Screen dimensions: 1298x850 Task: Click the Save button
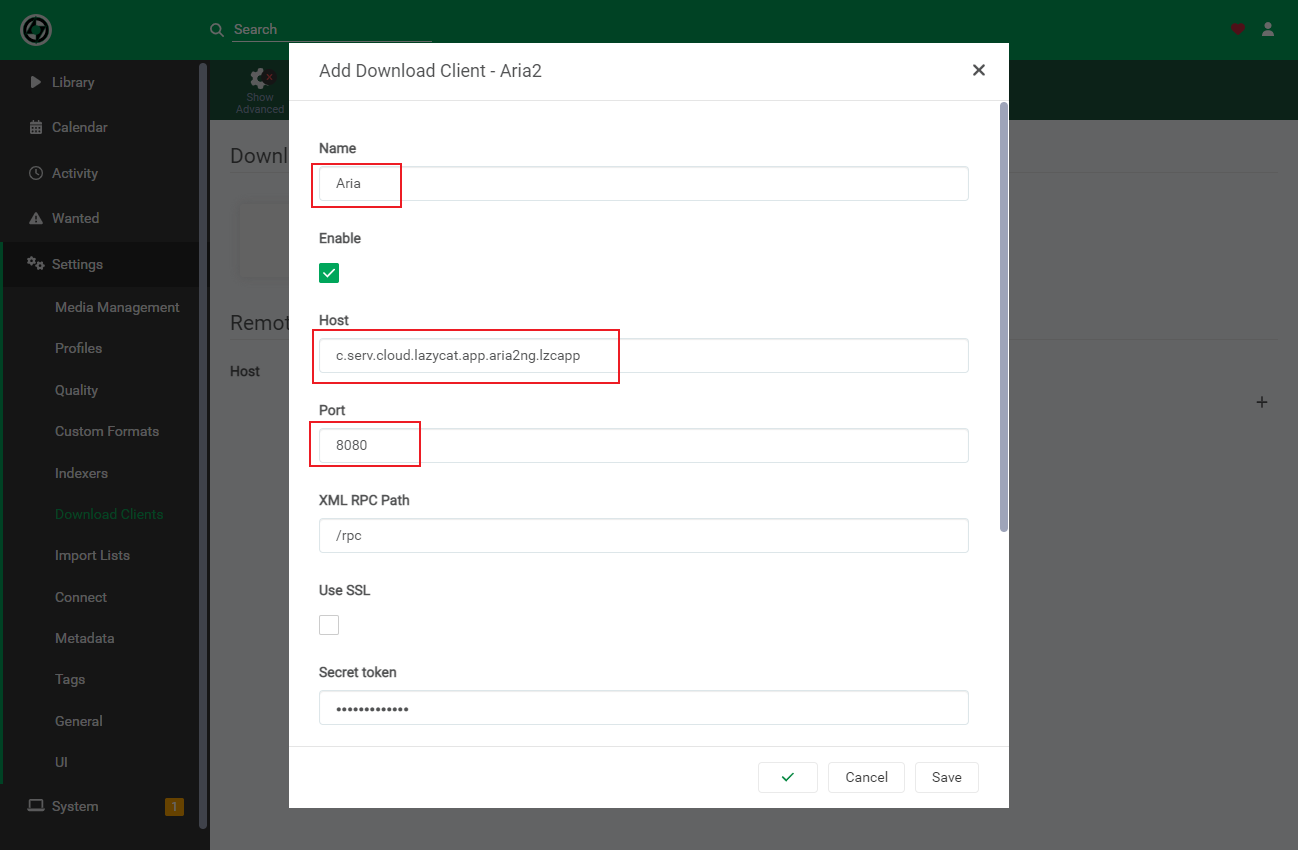click(947, 777)
